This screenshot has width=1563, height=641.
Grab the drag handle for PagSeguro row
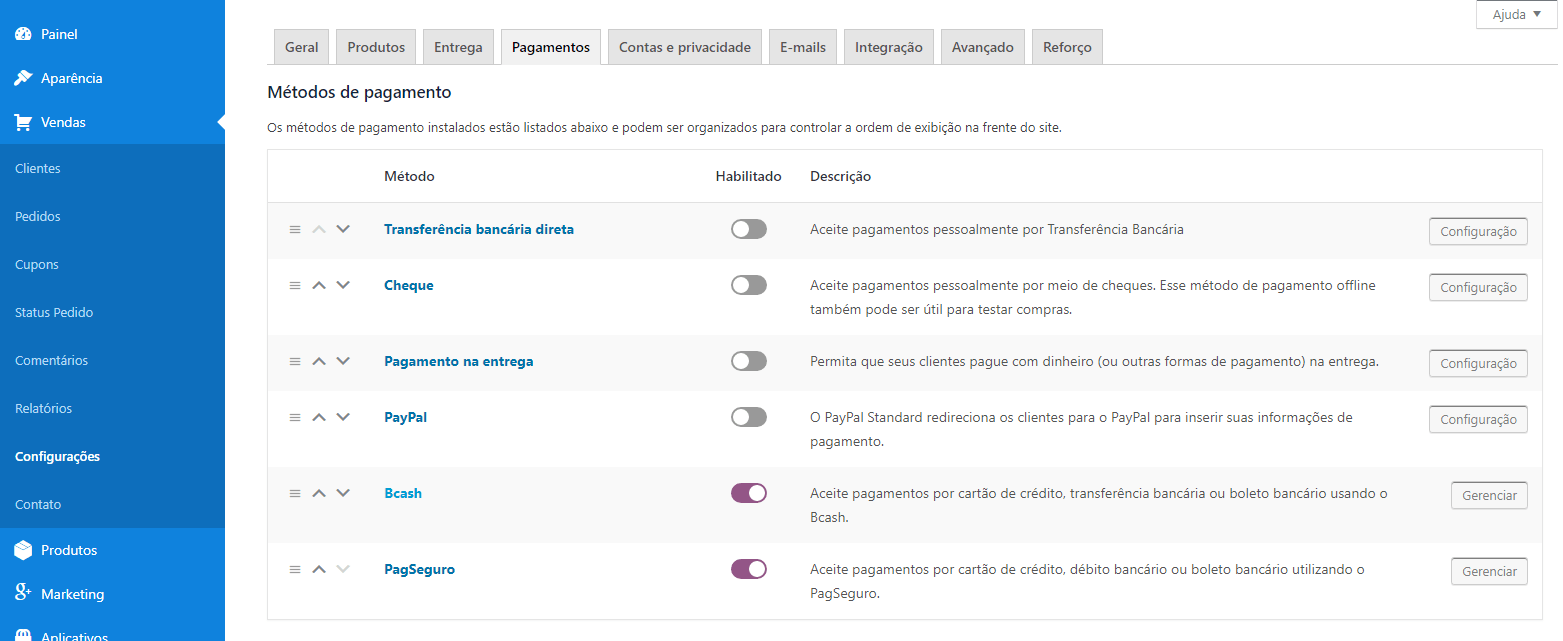pyautogui.click(x=295, y=569)
